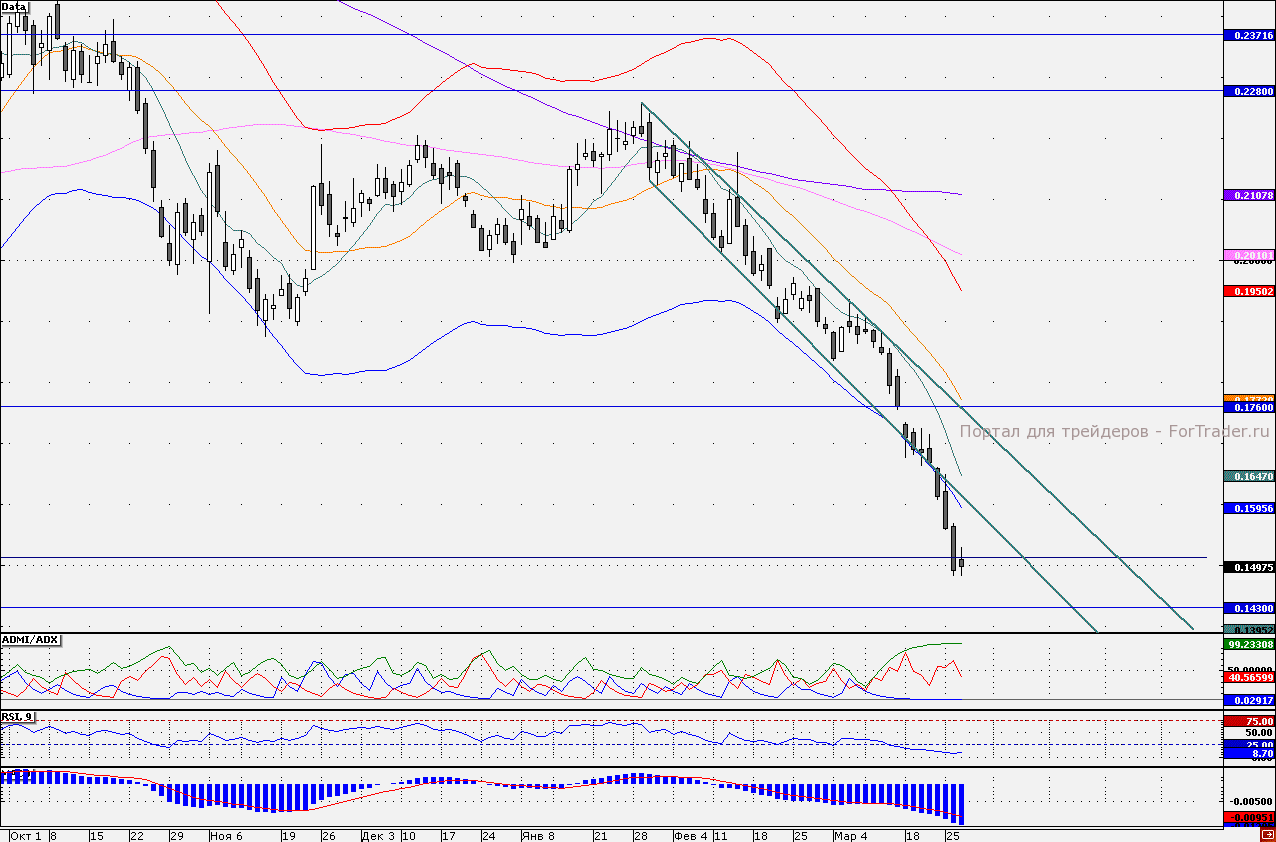Image resolution: width=1276 pixels, height=842 pixels.
Task: Click the blue 0.15956 price tag
Action: [1249, 508]
